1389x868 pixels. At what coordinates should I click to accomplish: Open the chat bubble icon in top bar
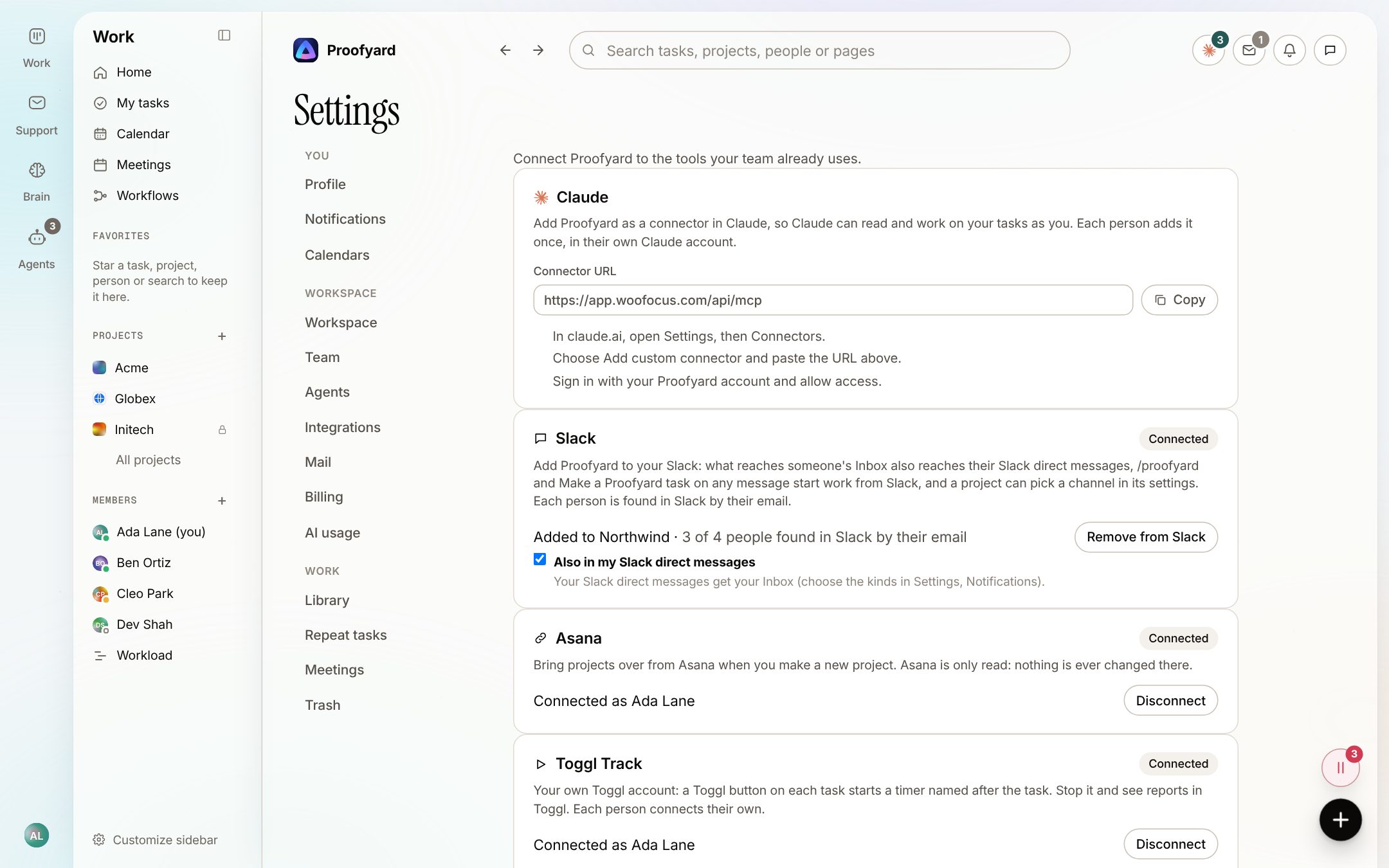pos(1330,50)
